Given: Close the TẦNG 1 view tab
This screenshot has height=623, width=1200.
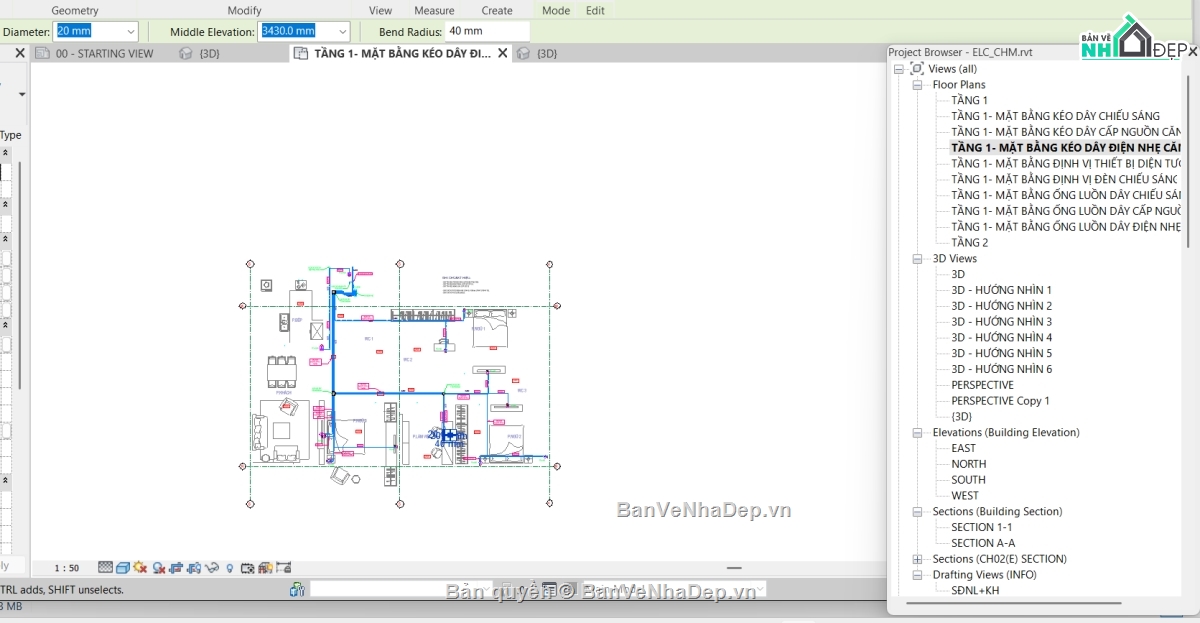Looking at the screenshot, I should [x=502, y=53].
